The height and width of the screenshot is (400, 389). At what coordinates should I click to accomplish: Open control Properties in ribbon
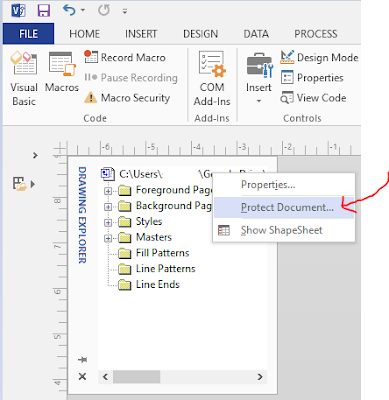coord(312,78)
